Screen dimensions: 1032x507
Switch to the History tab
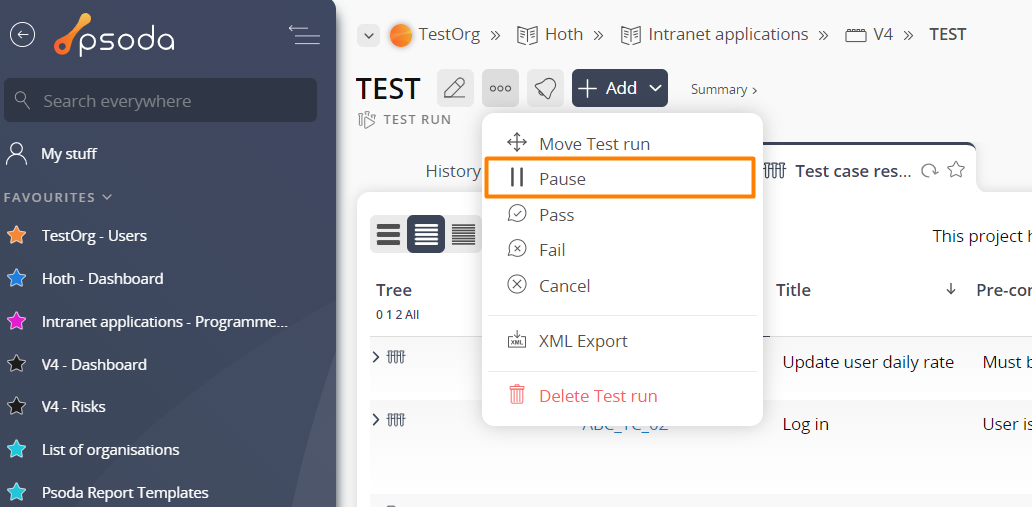pyautogui.click(x=453, y=171)
